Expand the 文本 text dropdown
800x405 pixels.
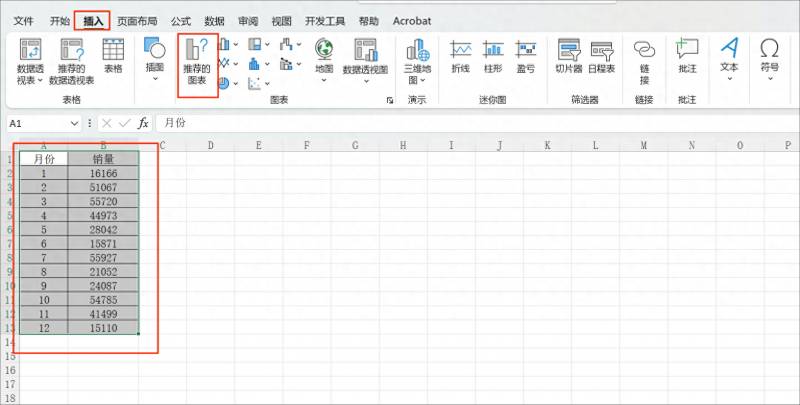point(730,79)
